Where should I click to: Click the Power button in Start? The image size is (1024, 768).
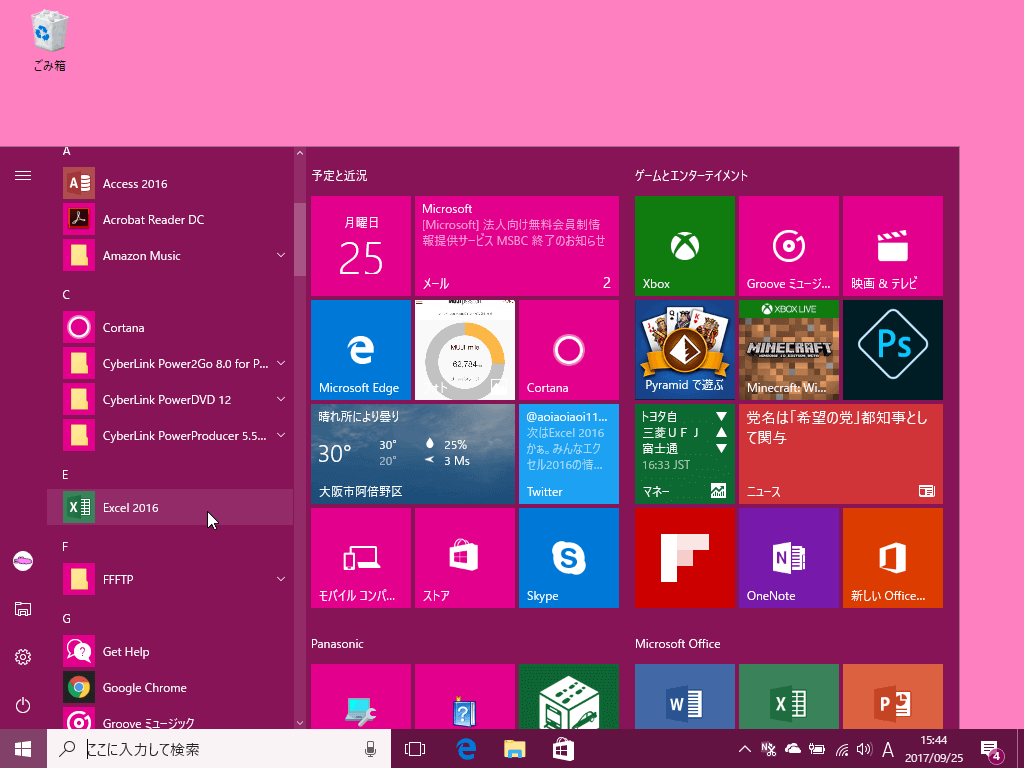pyautogui.click(x=23, y=705)
